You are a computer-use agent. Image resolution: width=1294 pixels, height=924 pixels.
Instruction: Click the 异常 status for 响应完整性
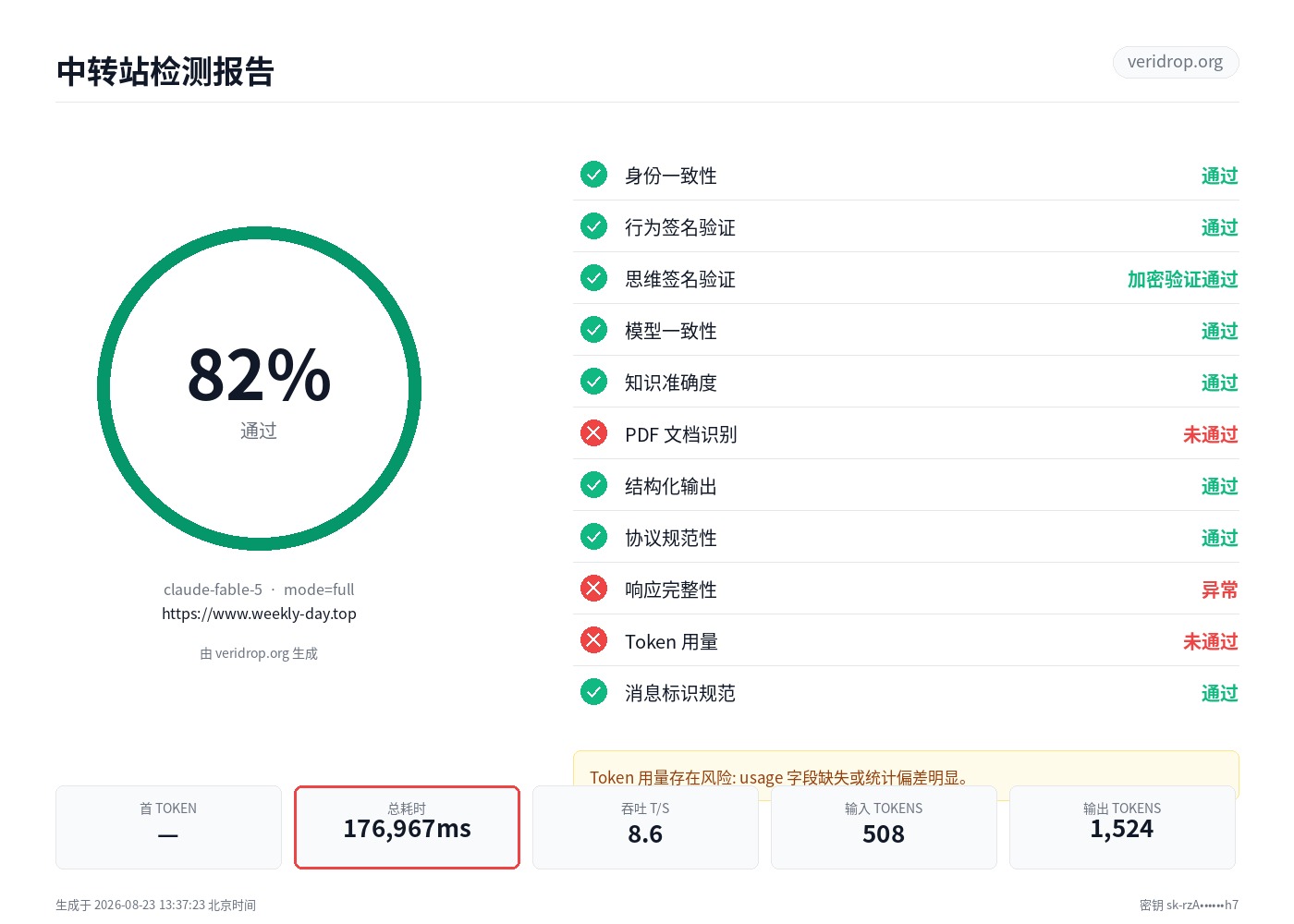coord(1219,590)
